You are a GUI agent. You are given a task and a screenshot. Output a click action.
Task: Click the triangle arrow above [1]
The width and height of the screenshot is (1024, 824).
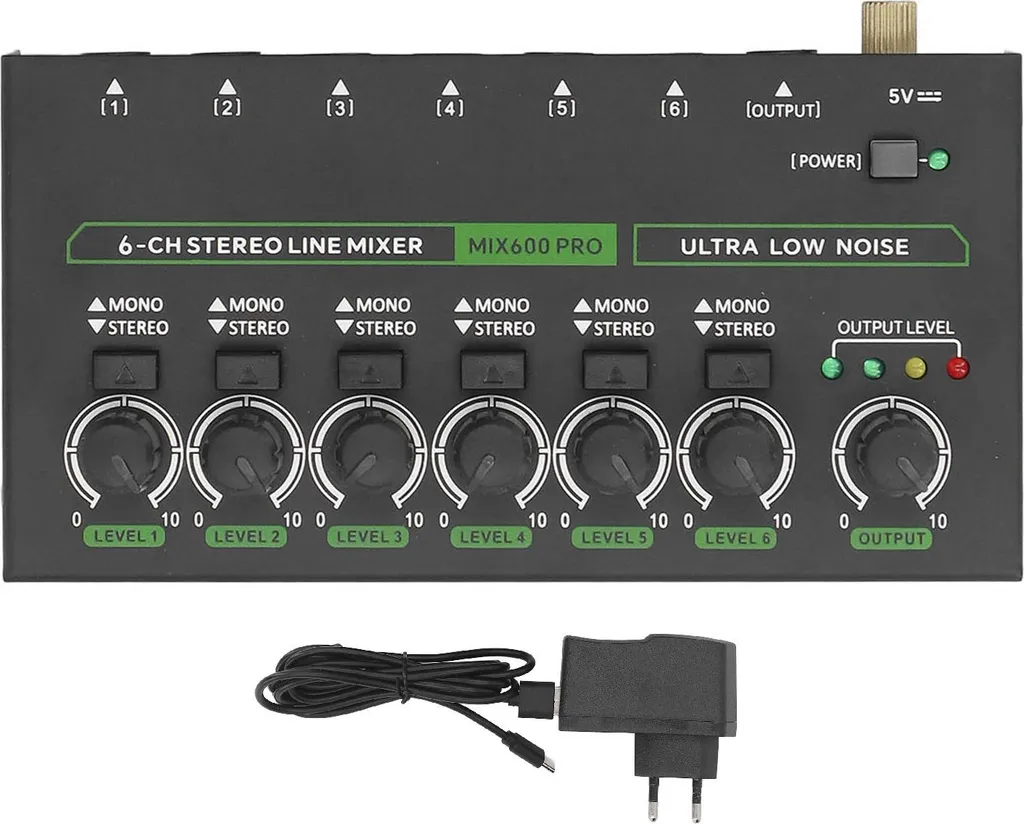click(115, 86)
